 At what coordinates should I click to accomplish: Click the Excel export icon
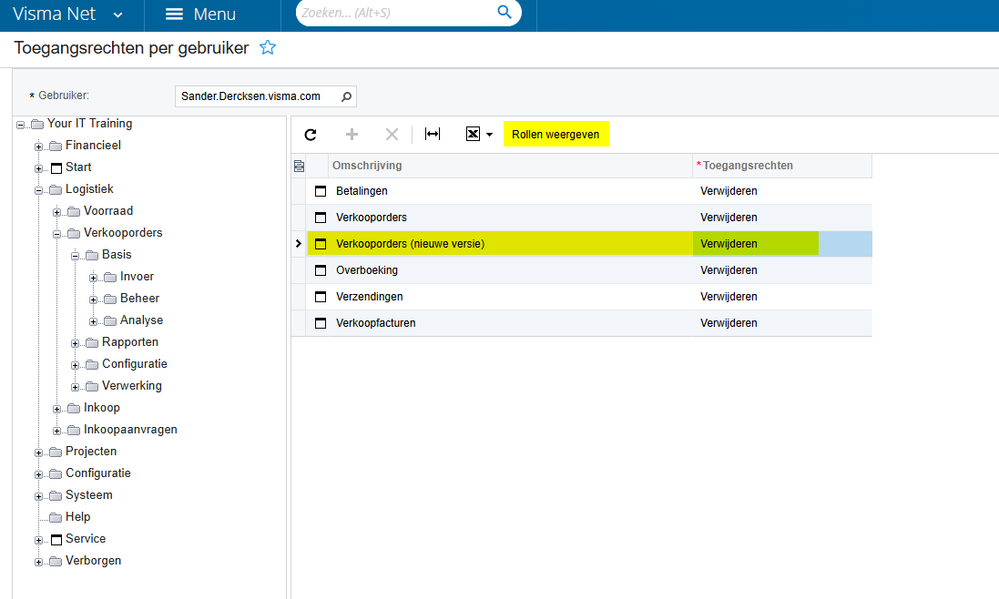(473, 134)
